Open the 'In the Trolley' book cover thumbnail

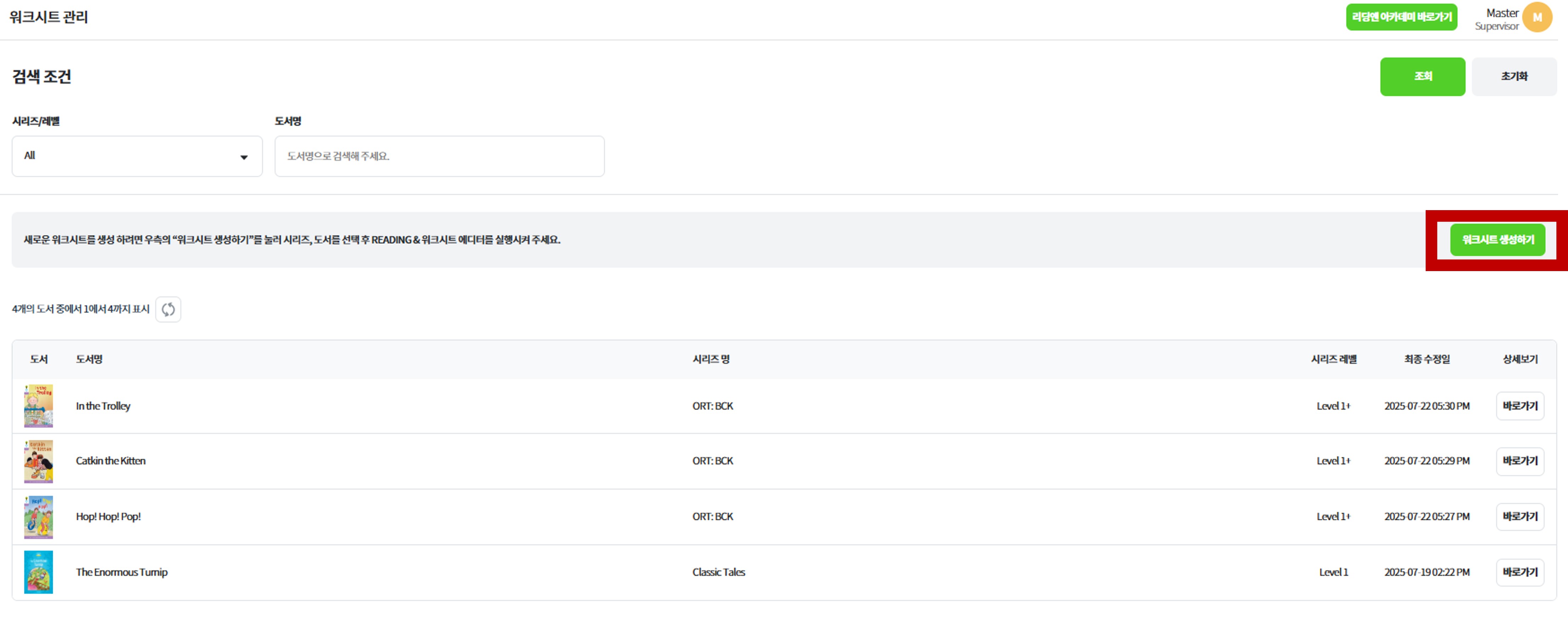38,405
